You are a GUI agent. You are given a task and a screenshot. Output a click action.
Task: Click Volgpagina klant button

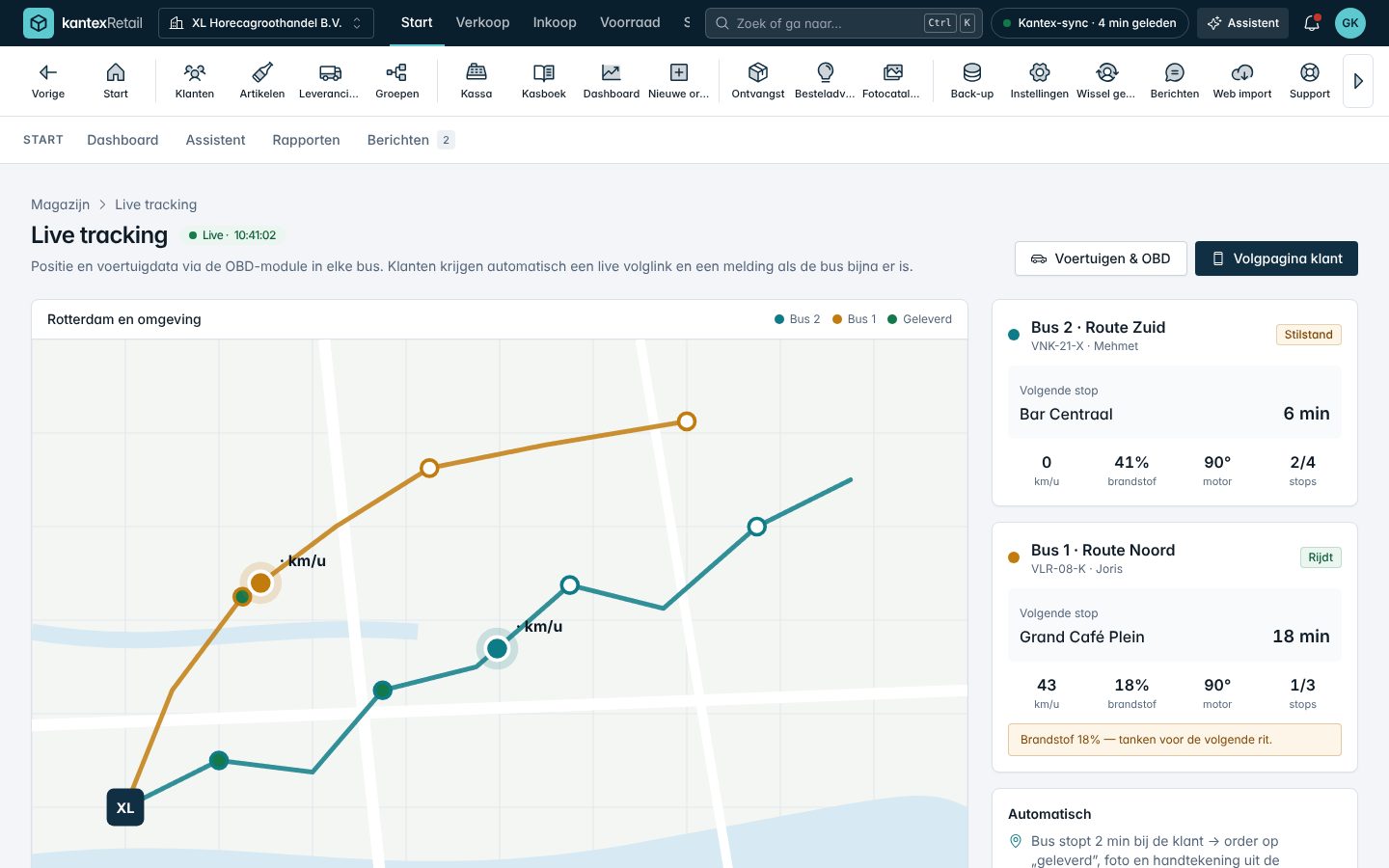(x=1276, y=258)
